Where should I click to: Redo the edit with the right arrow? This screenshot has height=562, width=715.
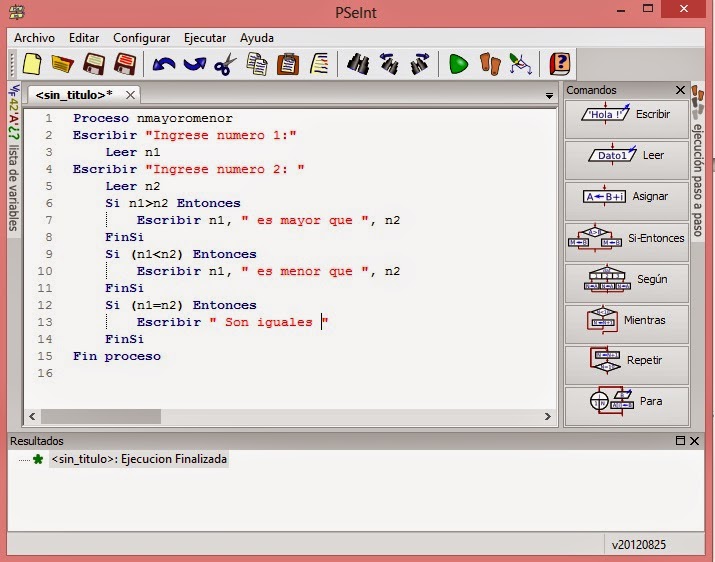pyautogui.click(x=195, y=64)
